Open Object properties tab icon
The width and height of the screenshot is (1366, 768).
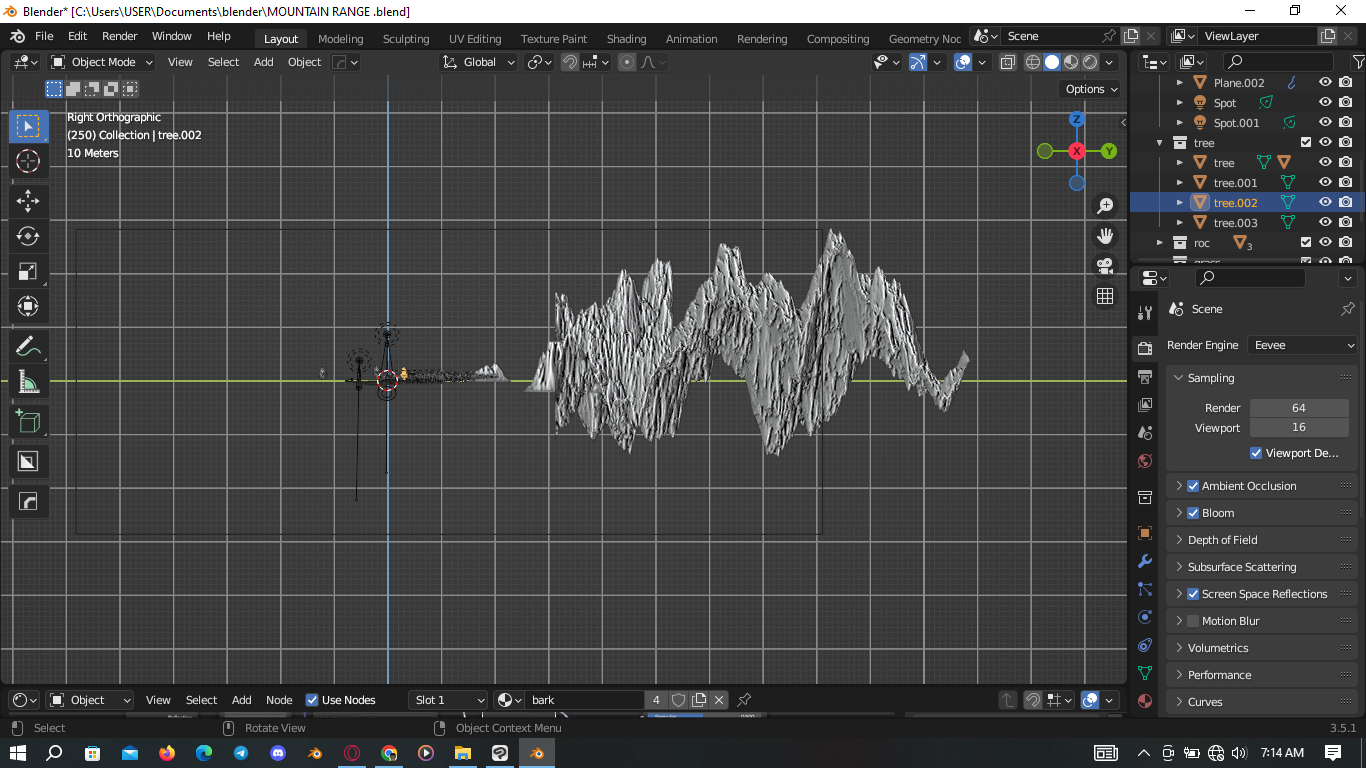(1145, 533)
